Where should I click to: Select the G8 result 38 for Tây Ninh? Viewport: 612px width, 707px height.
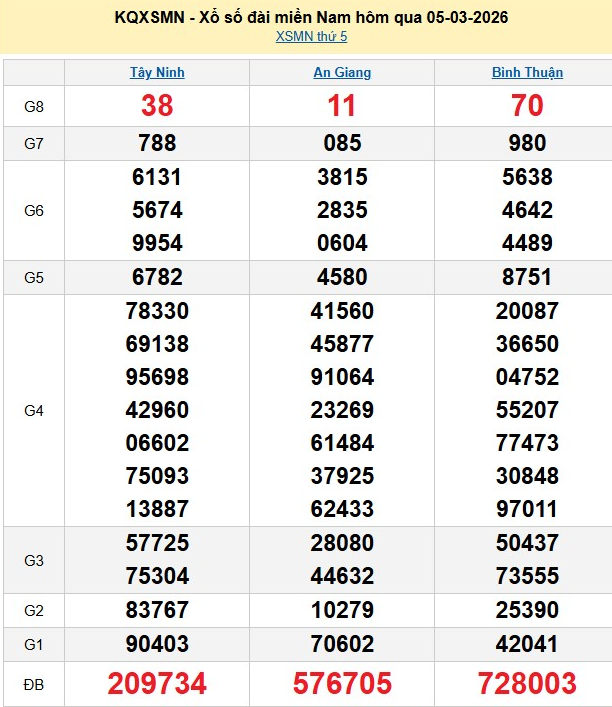coord(157,106)
